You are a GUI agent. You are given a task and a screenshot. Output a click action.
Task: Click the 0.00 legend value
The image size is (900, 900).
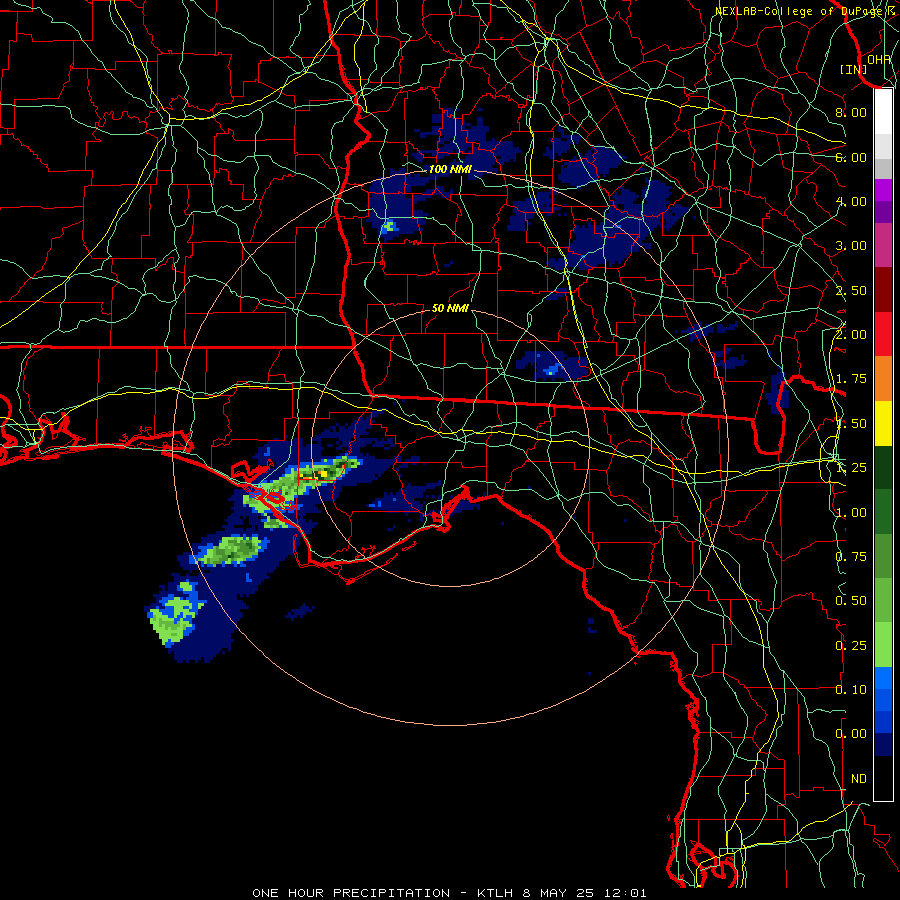coord(851,734)
